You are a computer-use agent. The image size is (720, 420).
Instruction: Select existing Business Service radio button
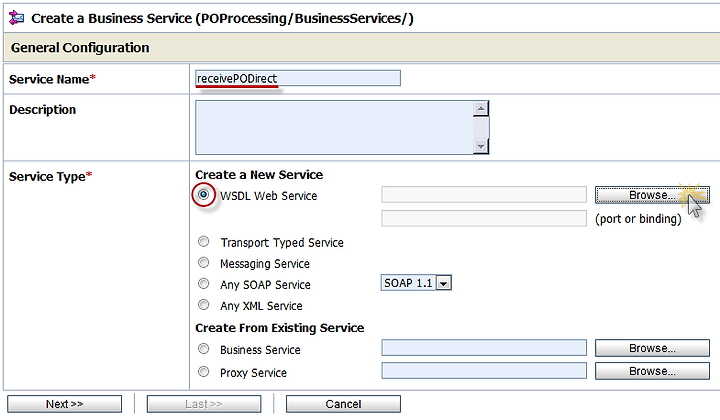coord(203,349)
